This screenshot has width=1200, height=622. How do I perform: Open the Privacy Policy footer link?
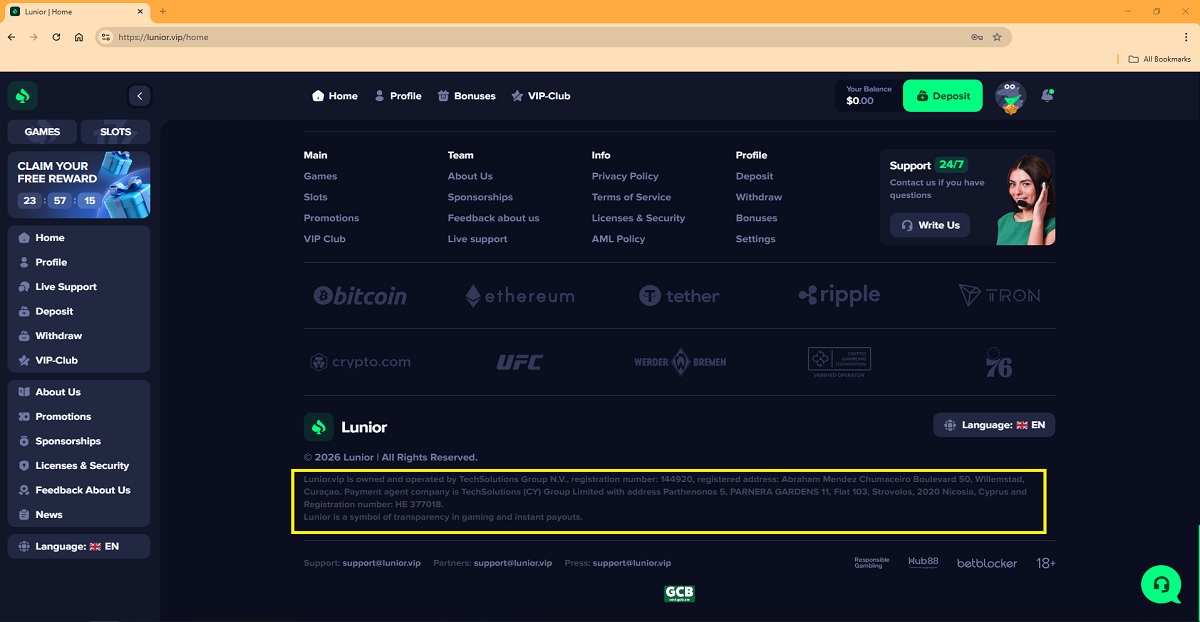pos(624,176)
